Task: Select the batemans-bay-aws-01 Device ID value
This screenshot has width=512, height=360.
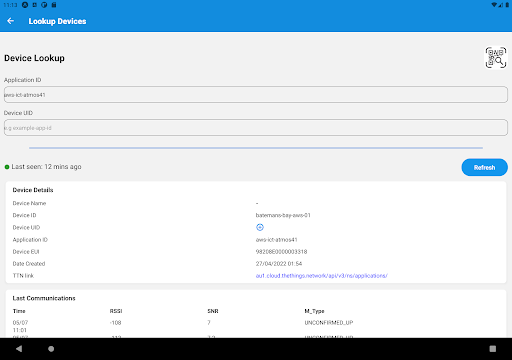Action: [283, 215]
